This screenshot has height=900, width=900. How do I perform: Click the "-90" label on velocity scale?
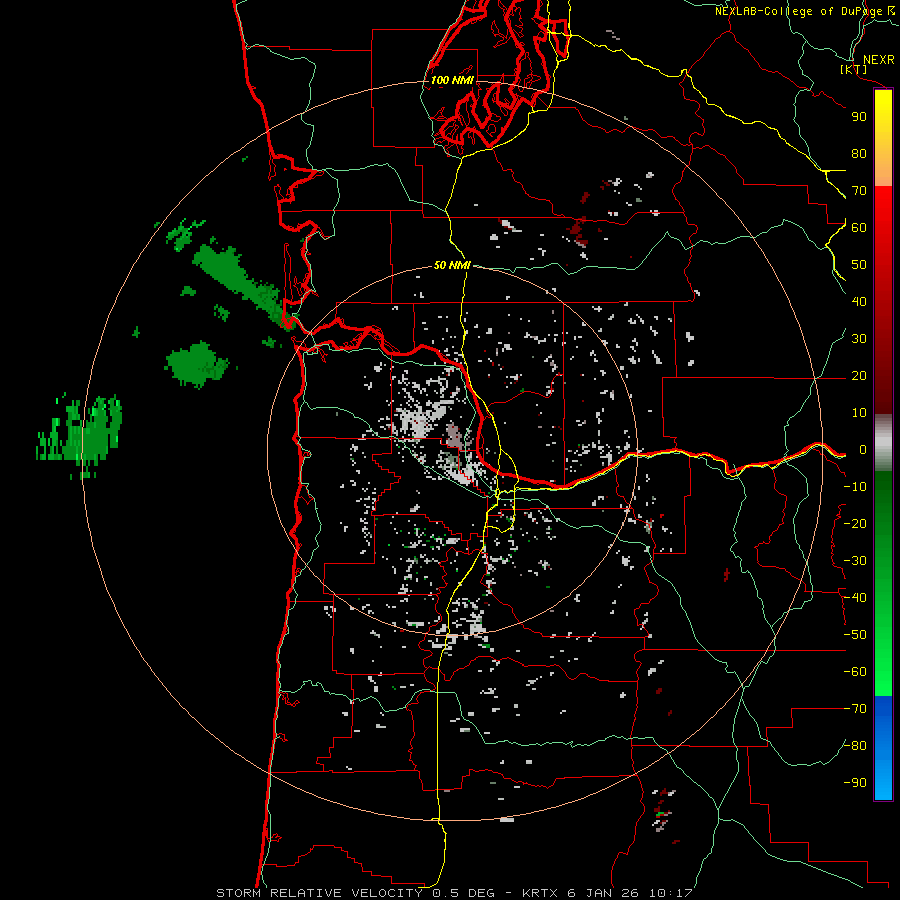(855, 783)
